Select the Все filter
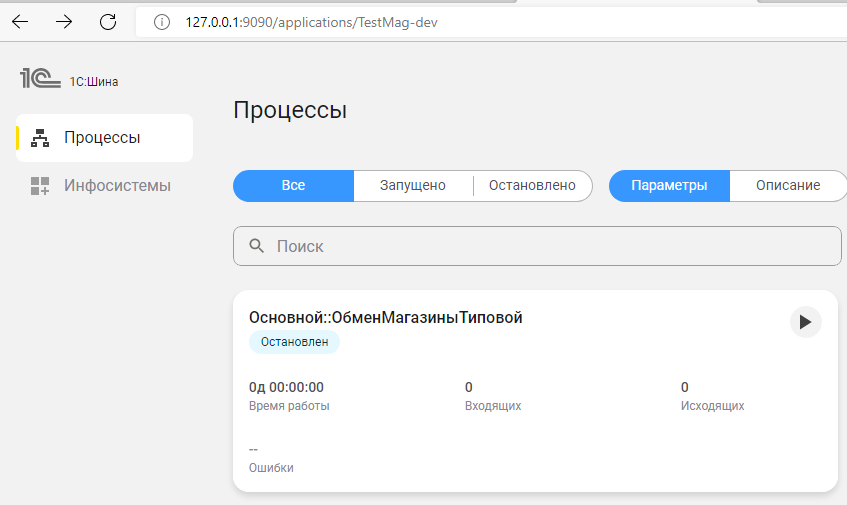This screenshot has width=847, height=505. (x=293, y=186)
